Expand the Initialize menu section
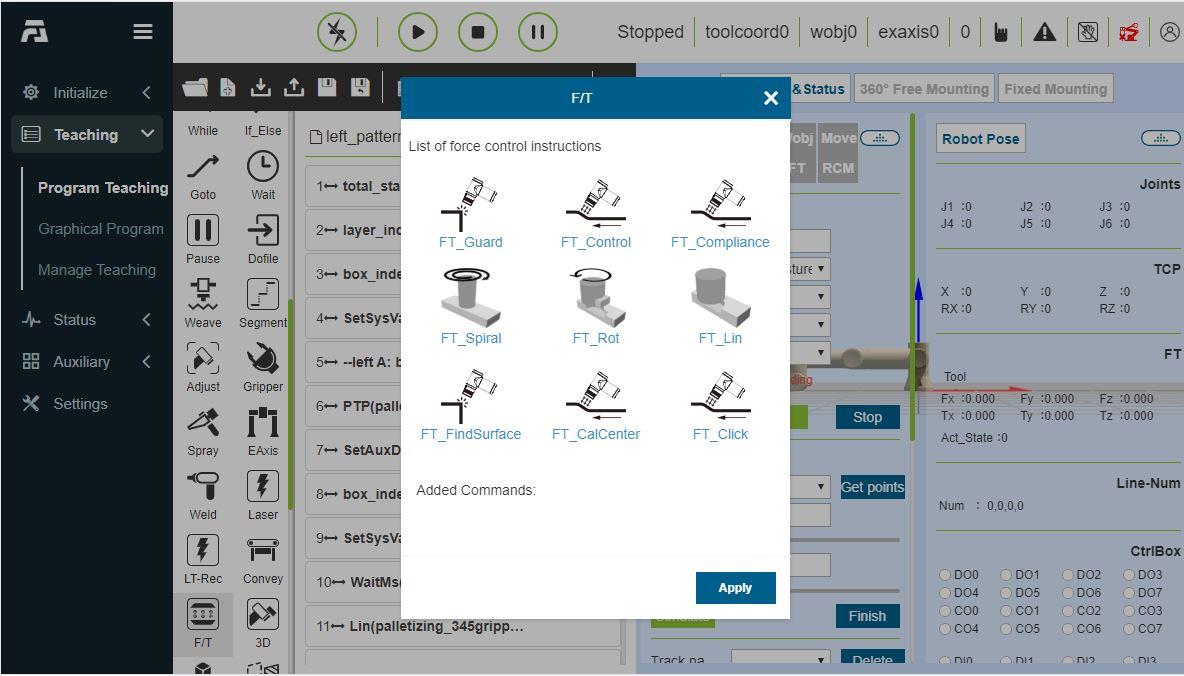 (87, 93)
